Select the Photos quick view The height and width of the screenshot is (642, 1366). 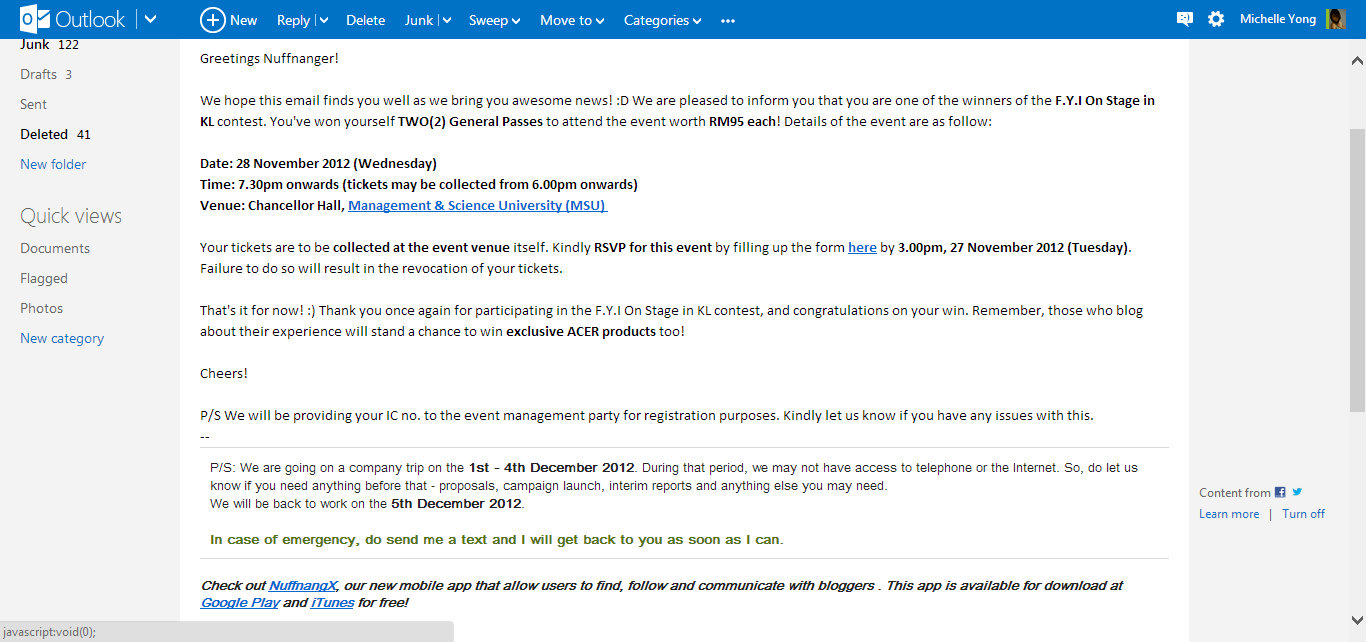41,308
